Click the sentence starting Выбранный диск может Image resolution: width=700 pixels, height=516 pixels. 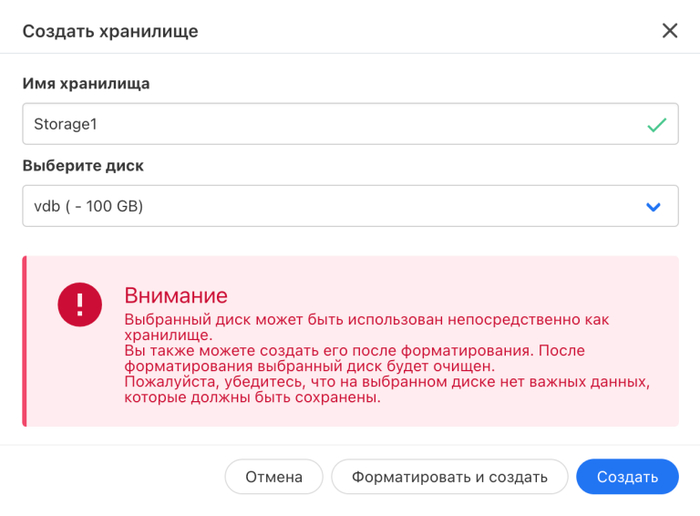click(366, 319)
